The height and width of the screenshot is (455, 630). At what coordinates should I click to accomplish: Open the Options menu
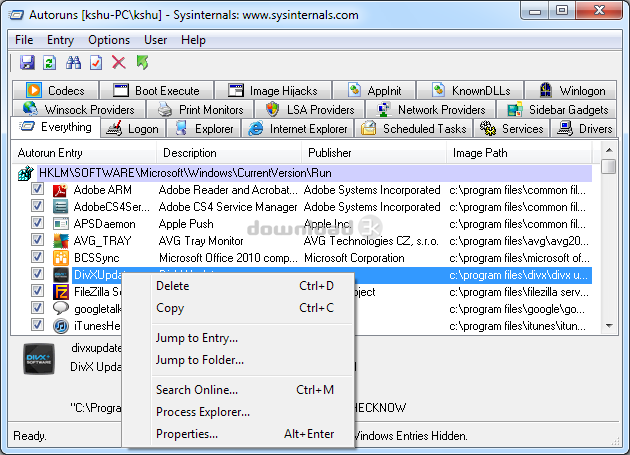(x=109, y=40)
